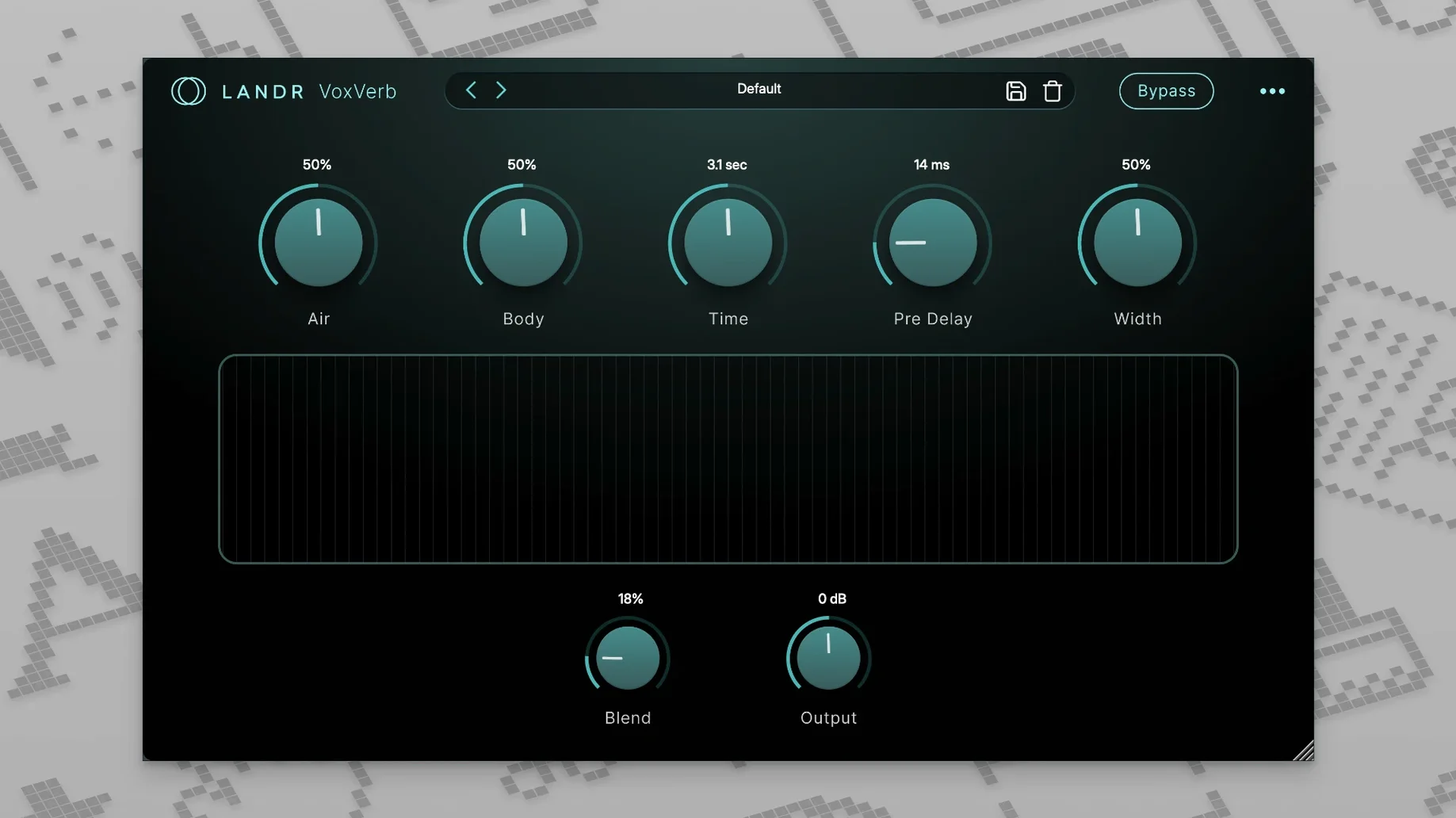1456x818 pixels.
Task: Go to the previous preset arrow
Action: click(471, 90)
